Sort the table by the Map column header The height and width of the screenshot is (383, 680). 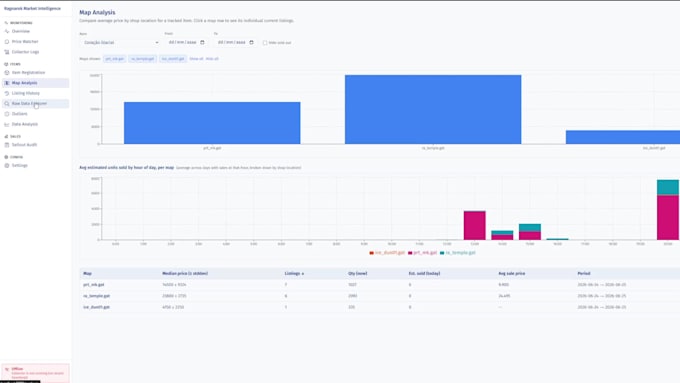(87, 274)
